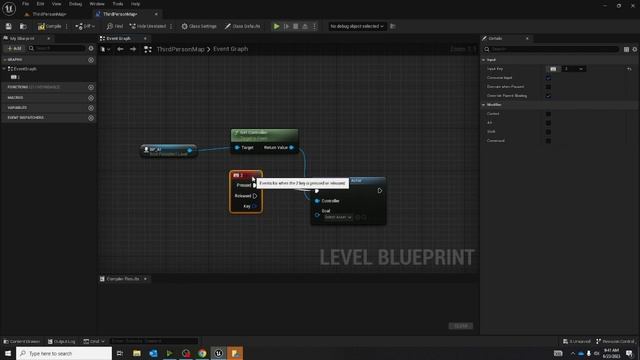Open the Compile options menu dots

[67, 26]
